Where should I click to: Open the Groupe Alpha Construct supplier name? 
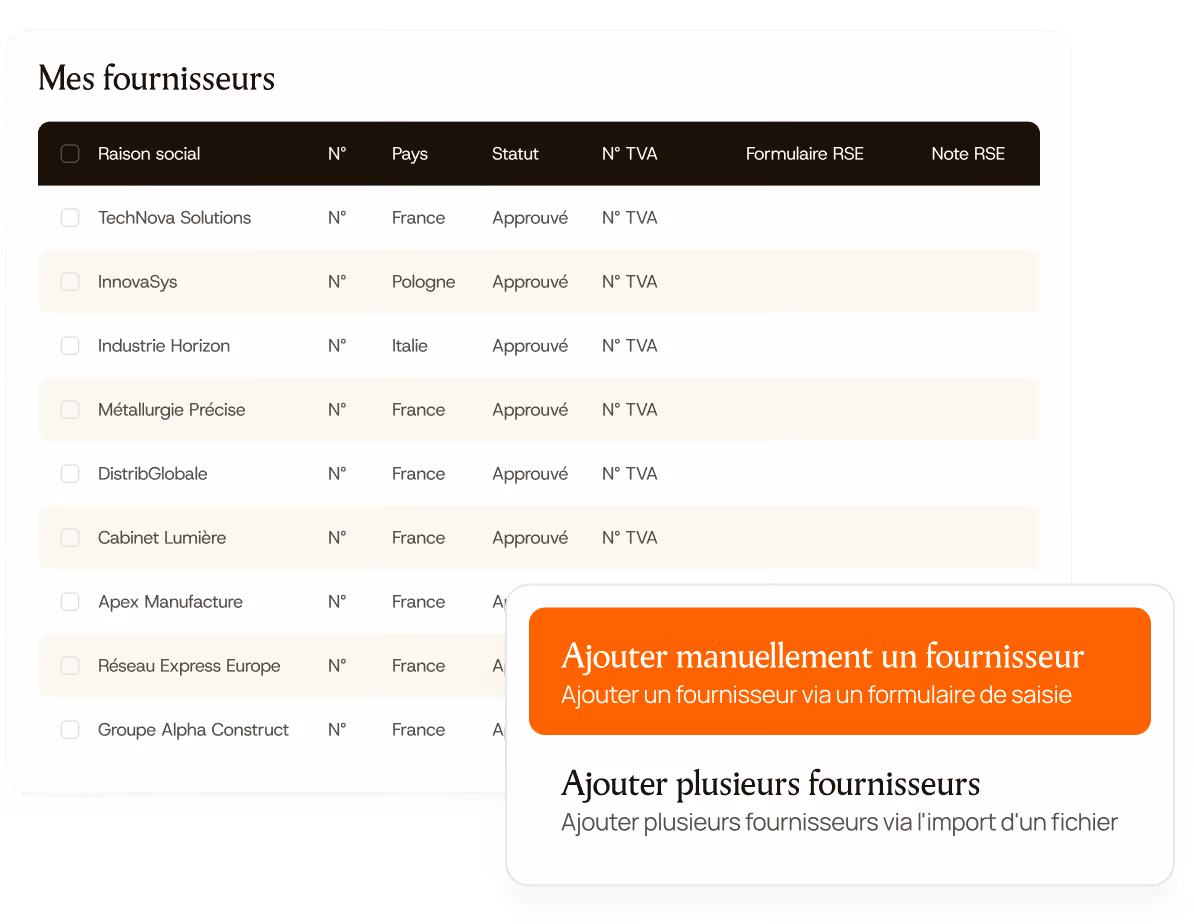click(193, 731)
